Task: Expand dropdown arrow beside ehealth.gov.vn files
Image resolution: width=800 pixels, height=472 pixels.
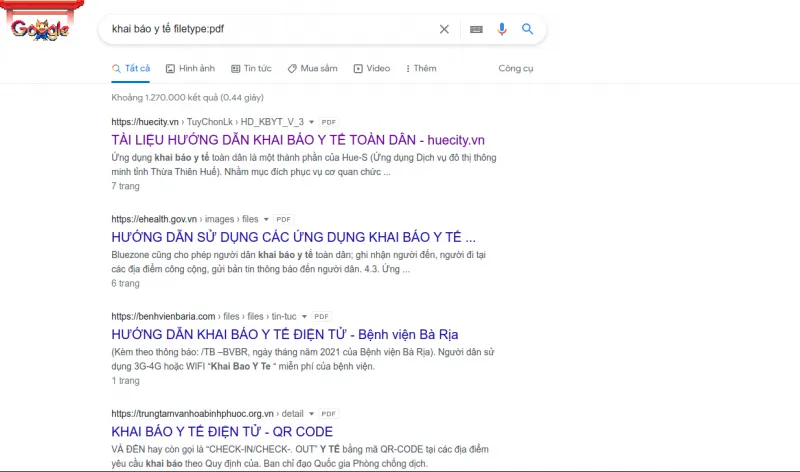Action: (x=266, y=219)
